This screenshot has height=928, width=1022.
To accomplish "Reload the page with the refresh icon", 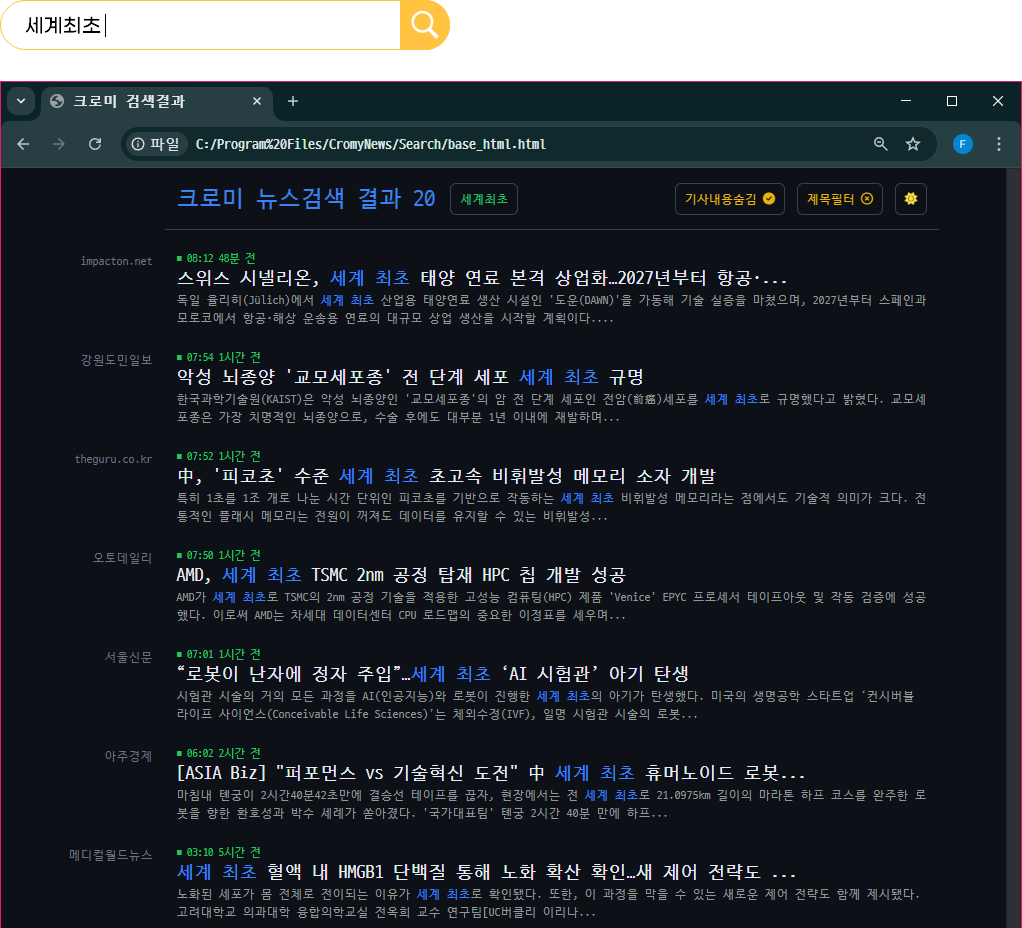I will [95, 144].
